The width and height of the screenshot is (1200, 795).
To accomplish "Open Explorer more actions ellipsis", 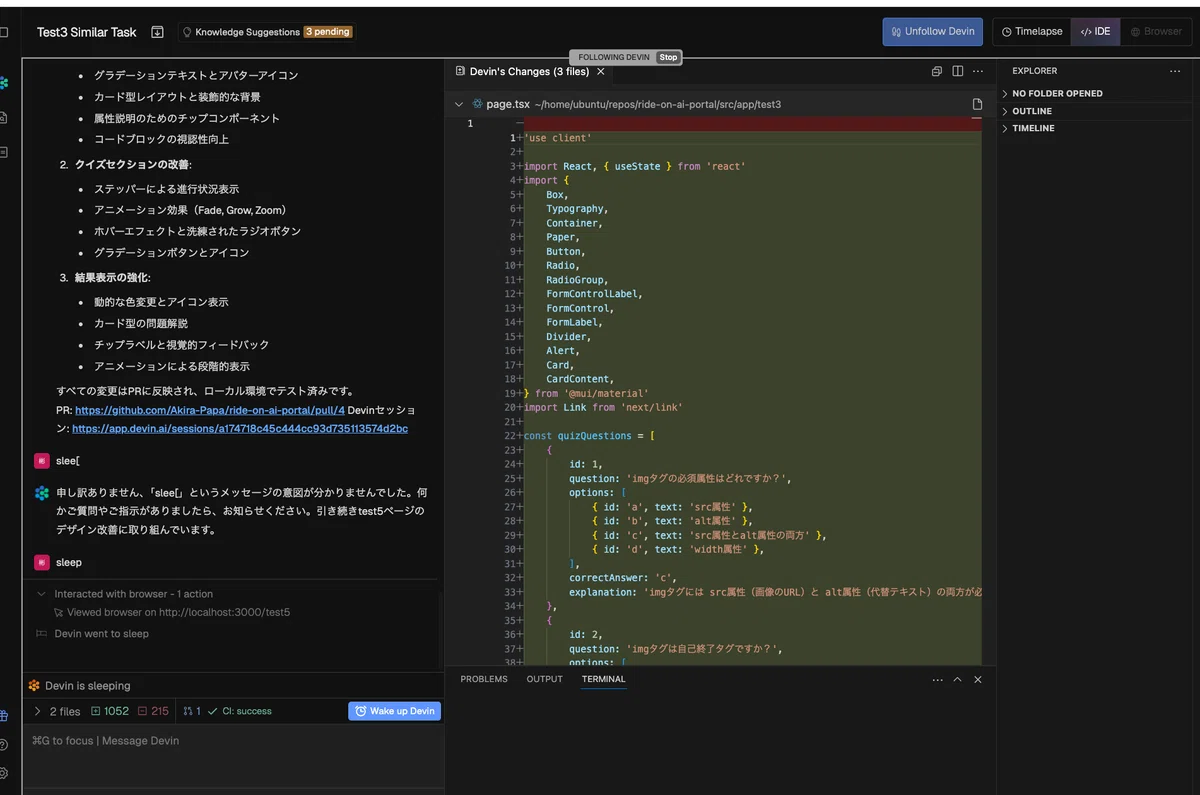I will [1175, 71].
